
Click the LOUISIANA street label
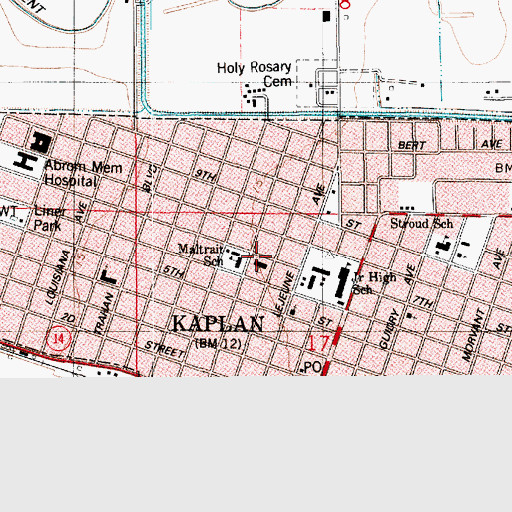pos(57,277)
